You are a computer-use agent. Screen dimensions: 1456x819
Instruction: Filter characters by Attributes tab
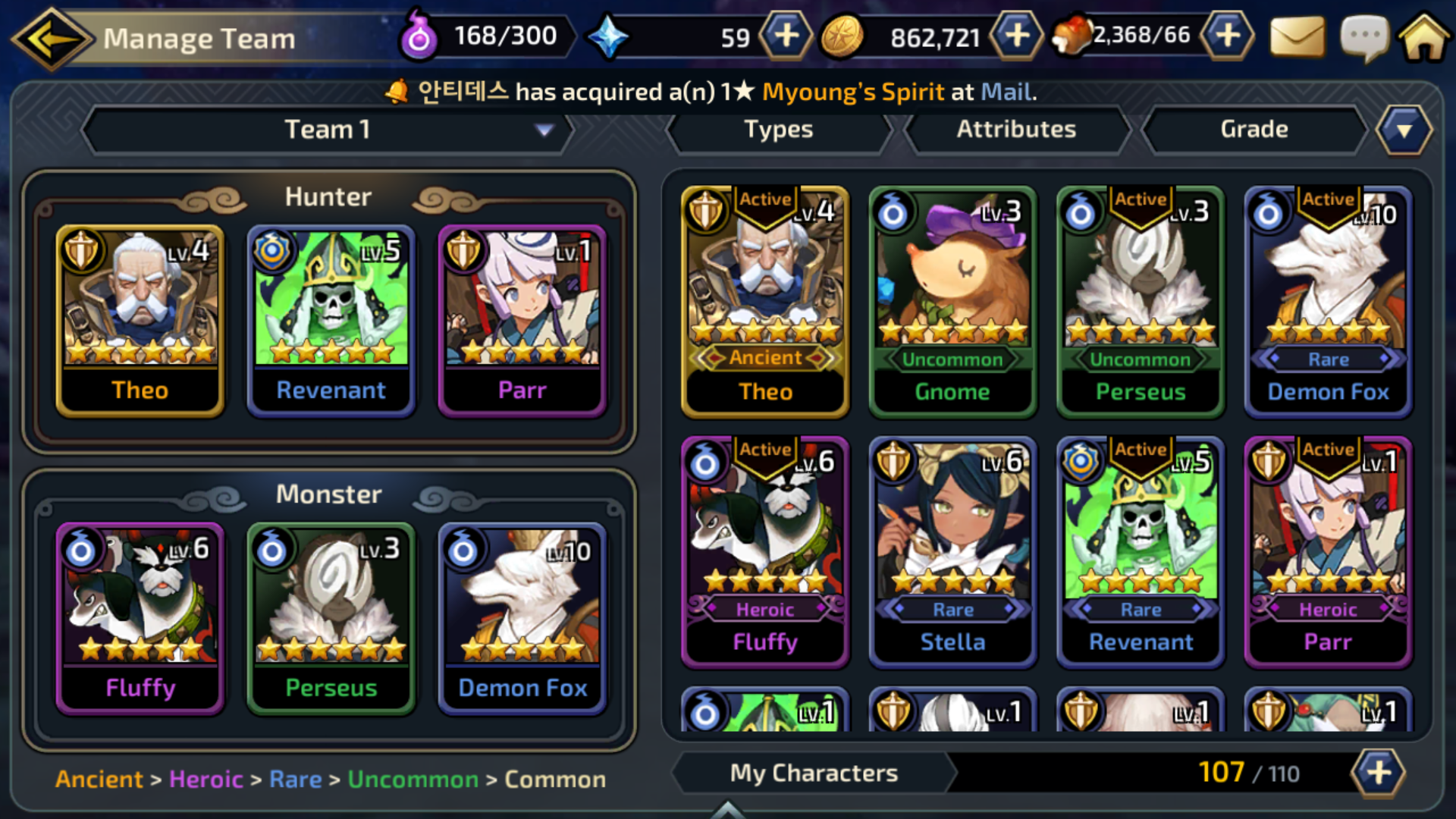(x=1016, y=130)
